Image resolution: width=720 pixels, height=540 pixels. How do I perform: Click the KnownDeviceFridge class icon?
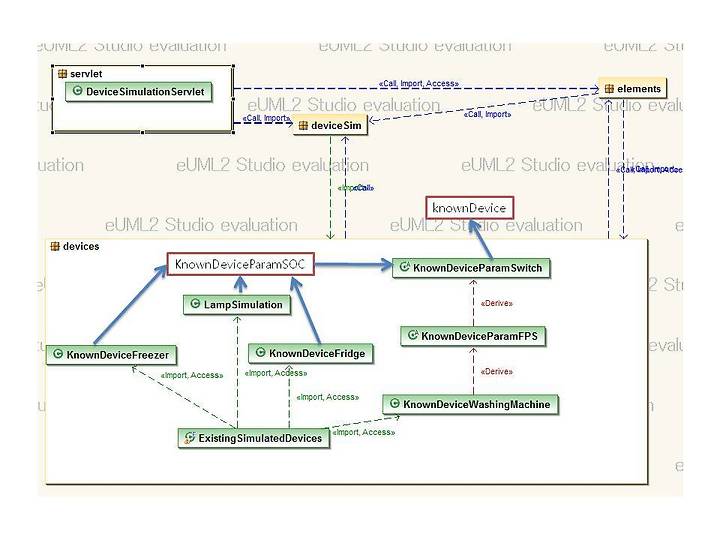(x=260, y=352)
